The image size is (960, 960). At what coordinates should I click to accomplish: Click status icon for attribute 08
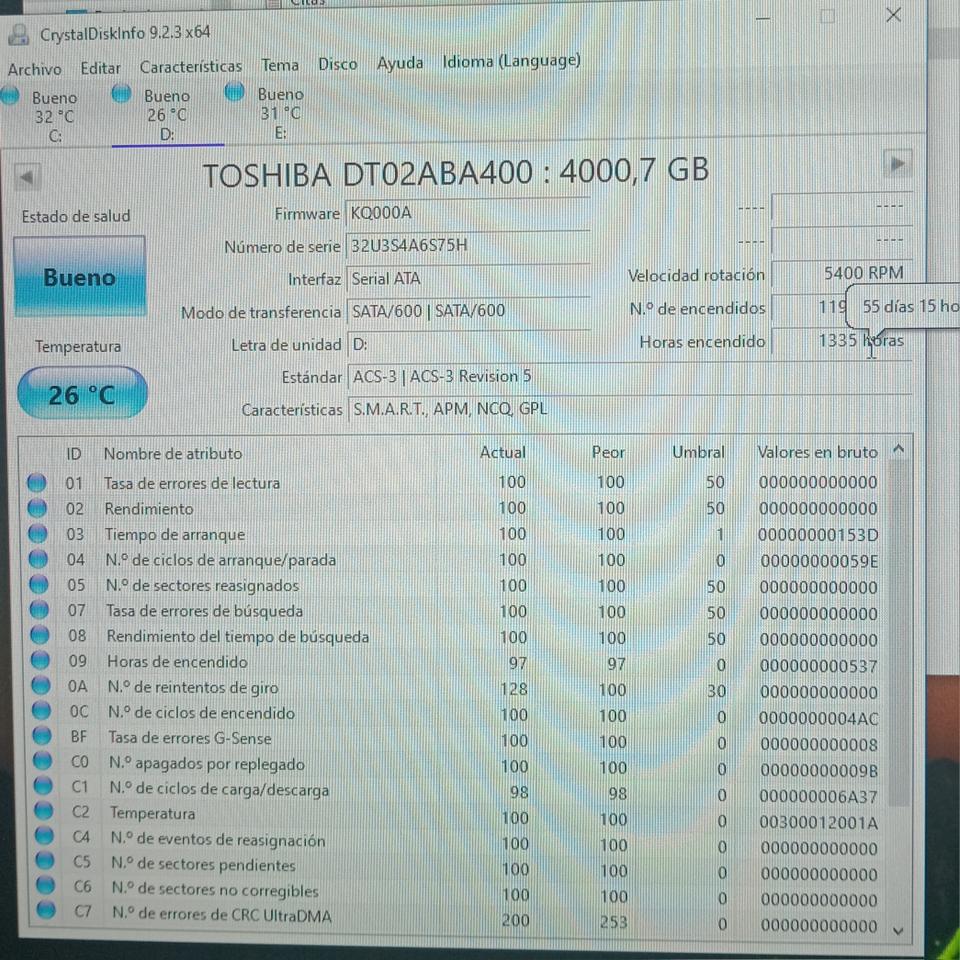(x=40, y=635)
